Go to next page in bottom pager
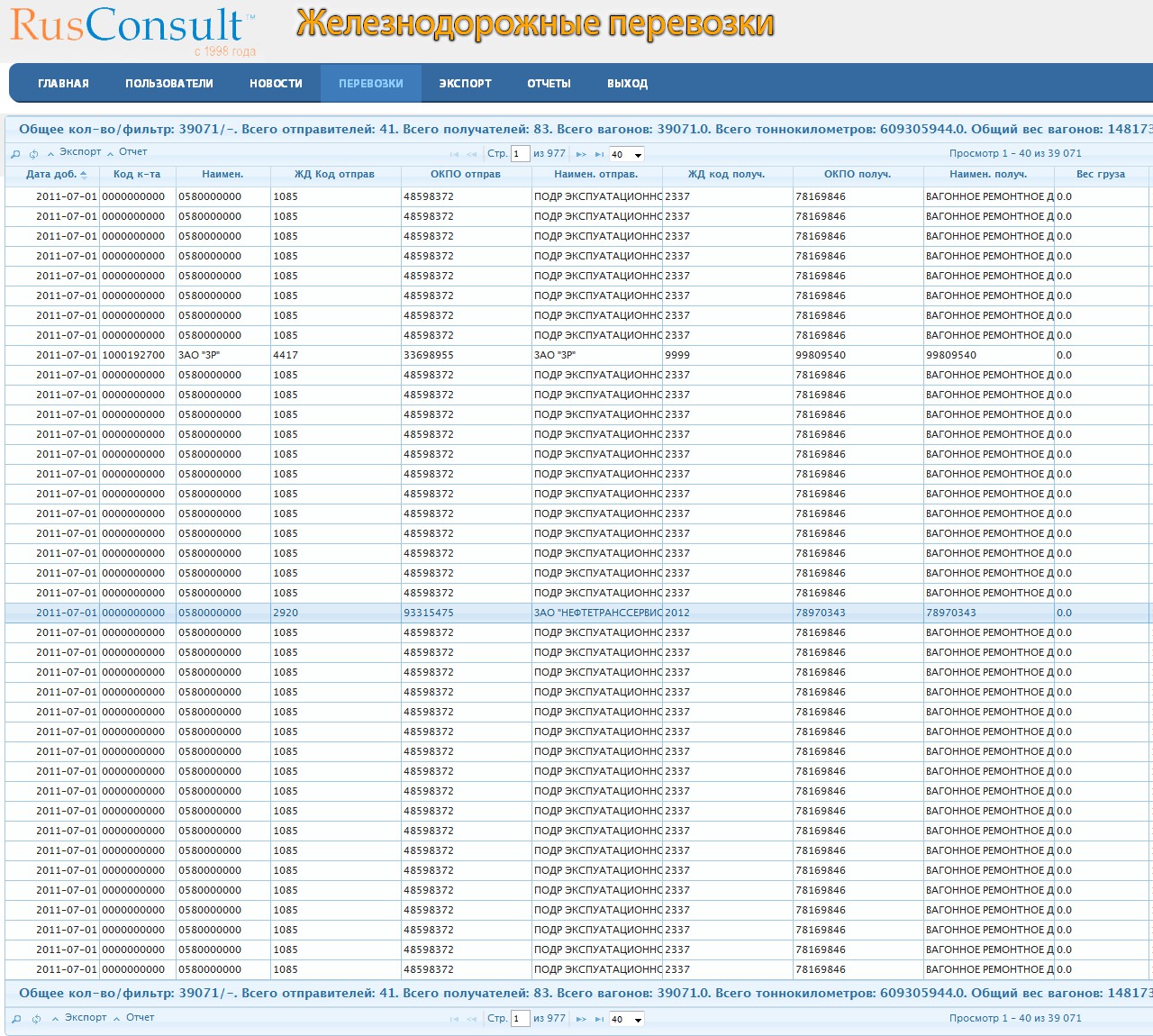 581,1019
